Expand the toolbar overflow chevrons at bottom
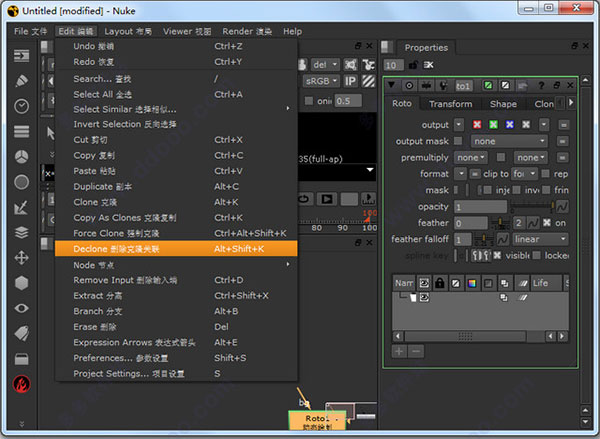Viewport: 600px width, 439px height. [21, 424]
